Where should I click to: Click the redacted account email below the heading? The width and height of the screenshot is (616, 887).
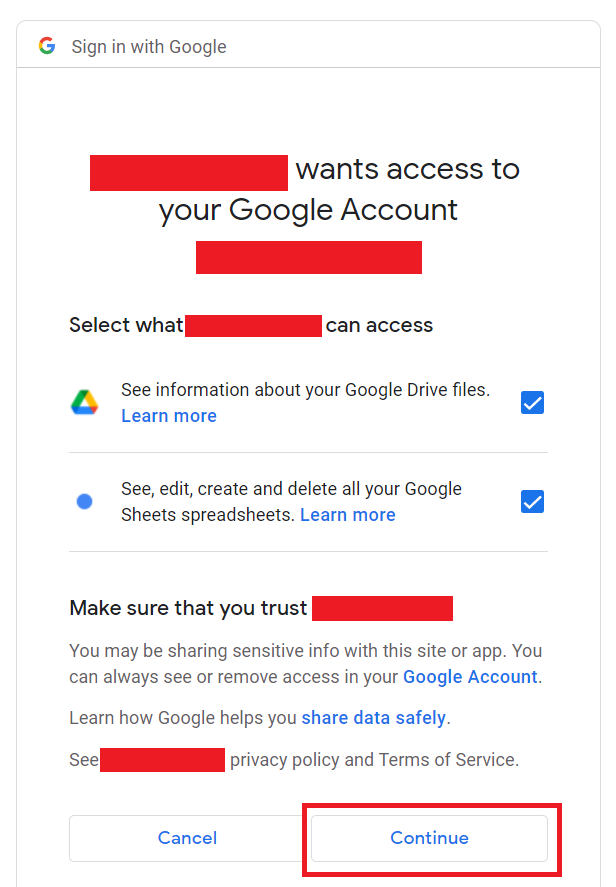click(x=309, y=257)
